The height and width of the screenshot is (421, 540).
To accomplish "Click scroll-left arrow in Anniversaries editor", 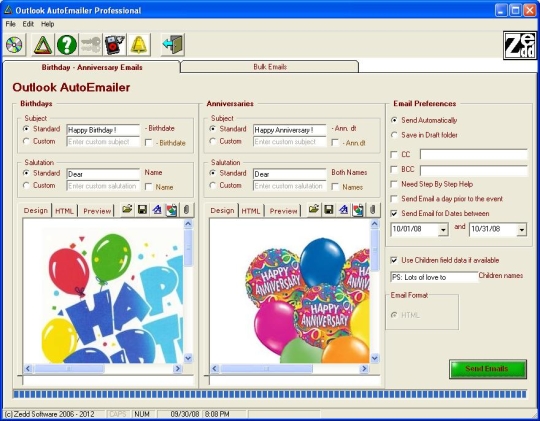I will [215, 369].
